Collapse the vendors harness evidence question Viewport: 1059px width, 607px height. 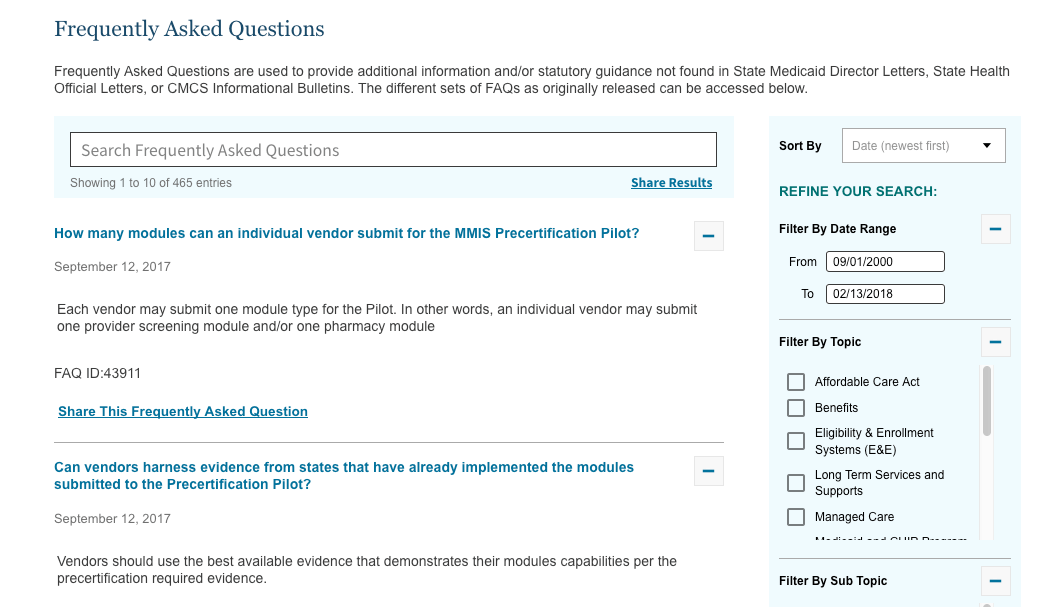pos(708,471)
